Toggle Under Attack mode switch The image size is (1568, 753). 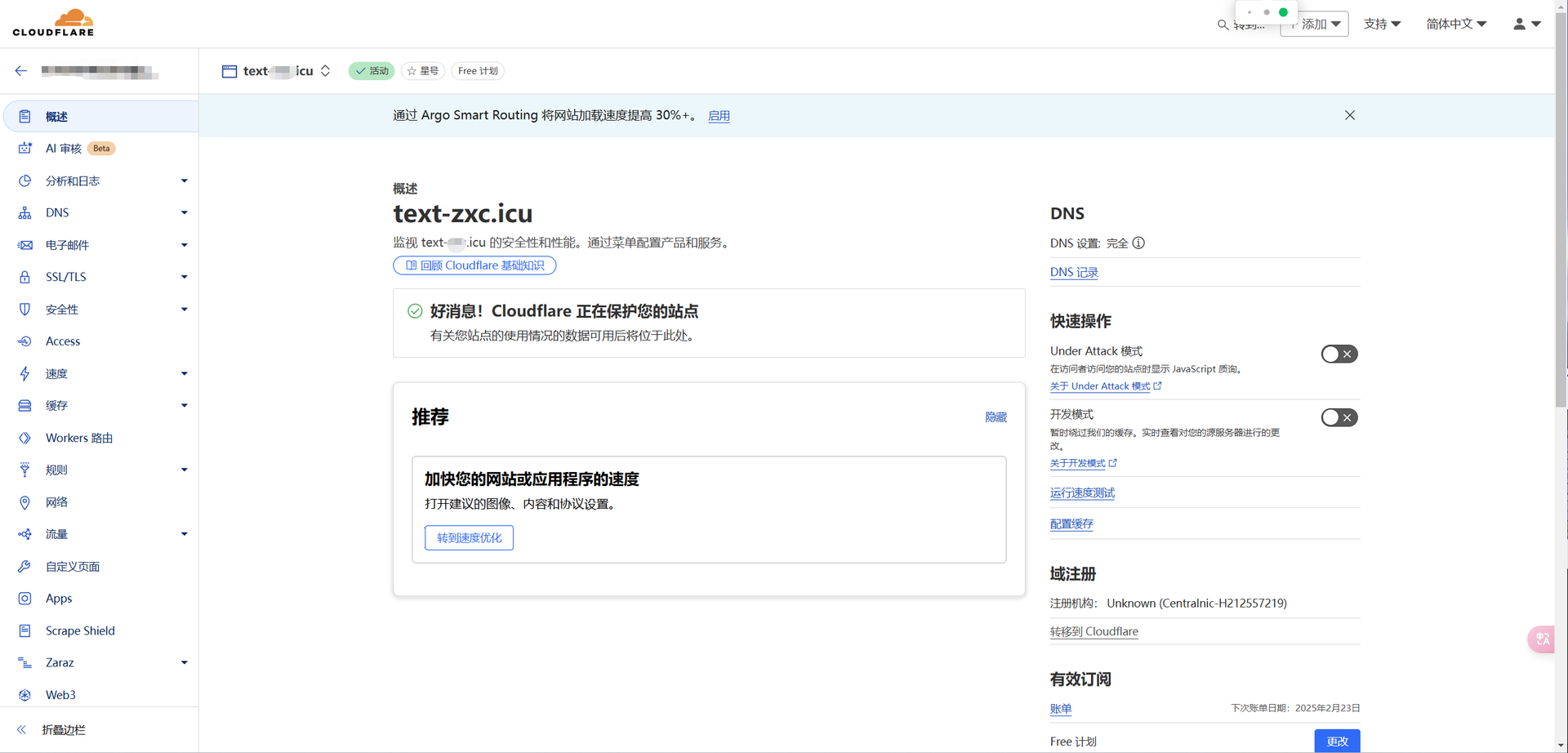pyautogui.click(x=1339, y=354)
